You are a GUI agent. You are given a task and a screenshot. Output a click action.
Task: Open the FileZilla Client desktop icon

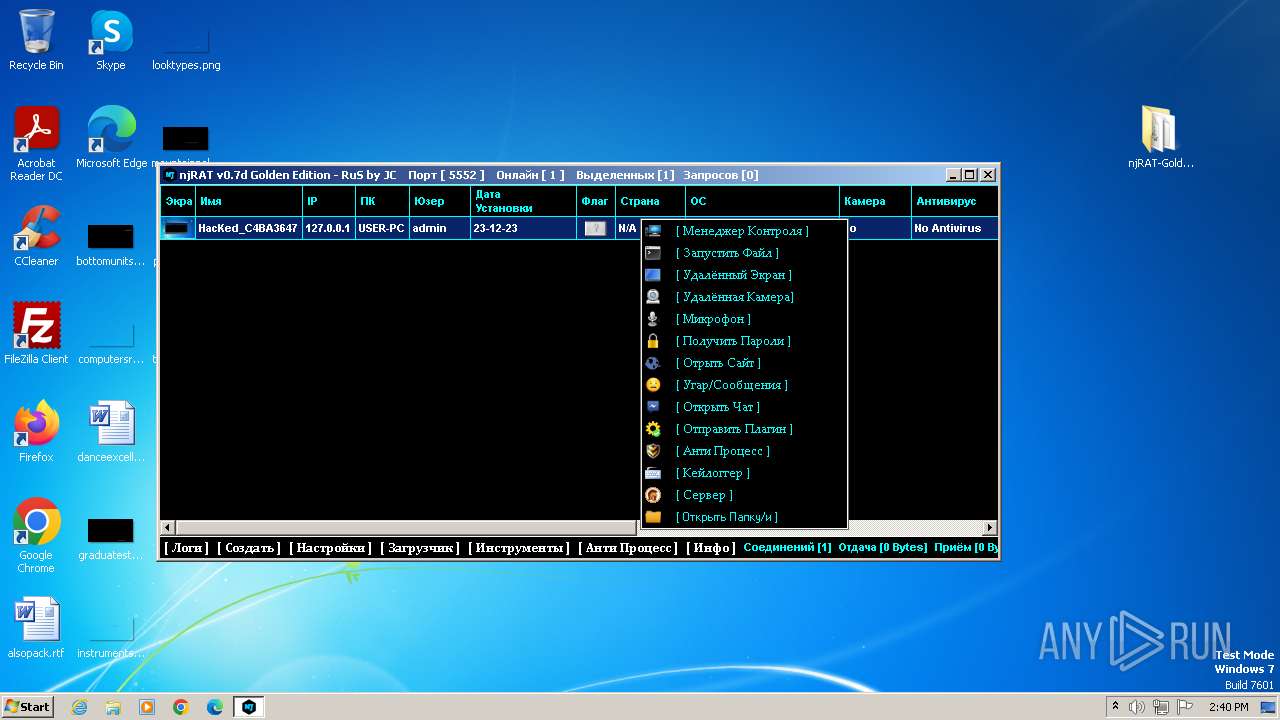36,333
